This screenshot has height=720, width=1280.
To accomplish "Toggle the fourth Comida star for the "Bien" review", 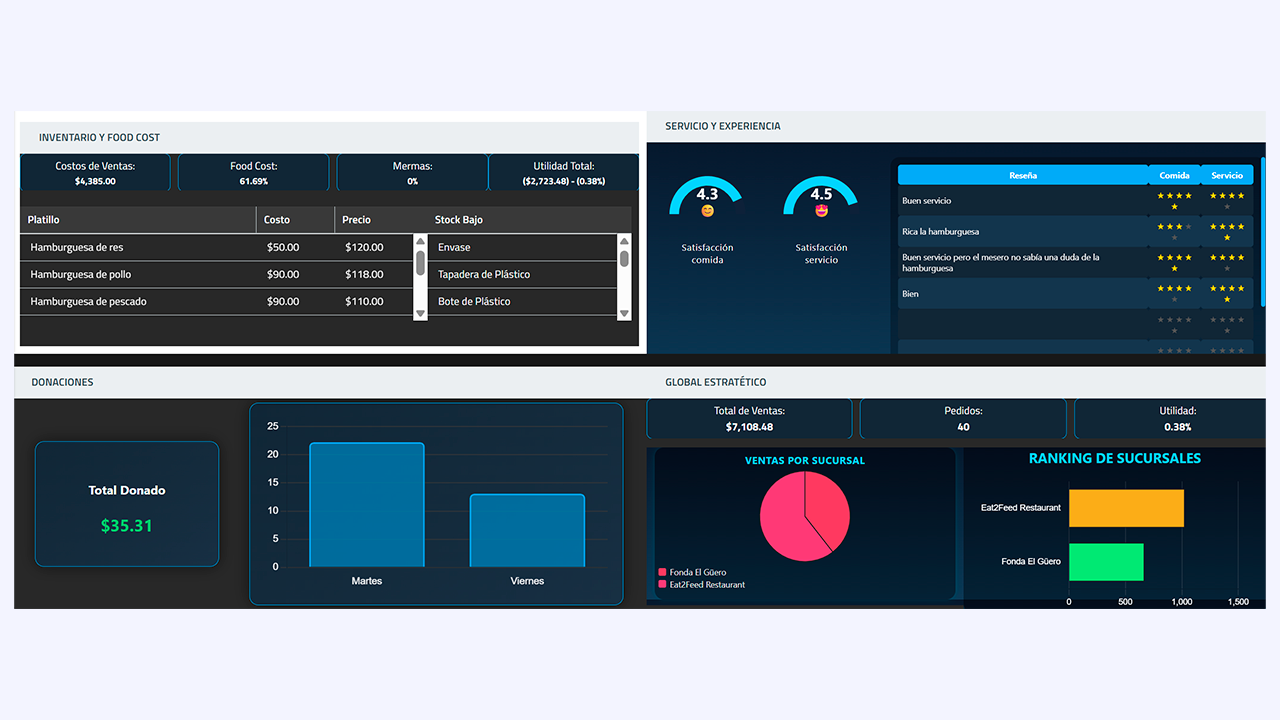I will coord(1188,288).
